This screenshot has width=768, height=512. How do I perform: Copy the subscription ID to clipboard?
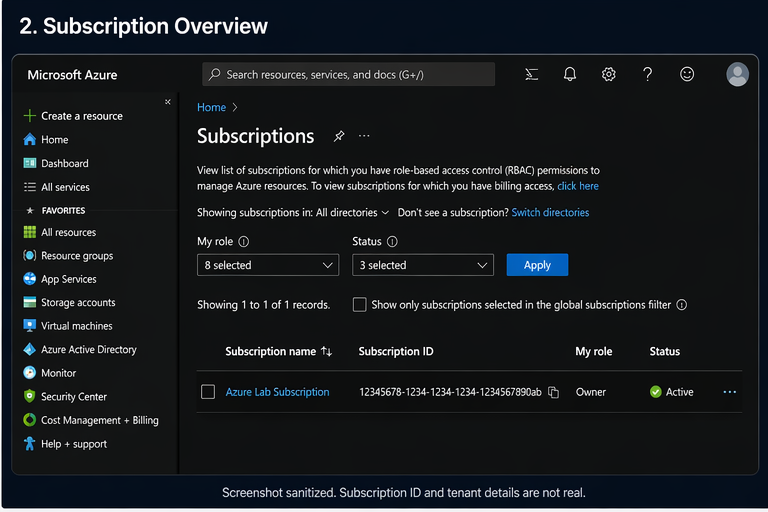point(553,392)
